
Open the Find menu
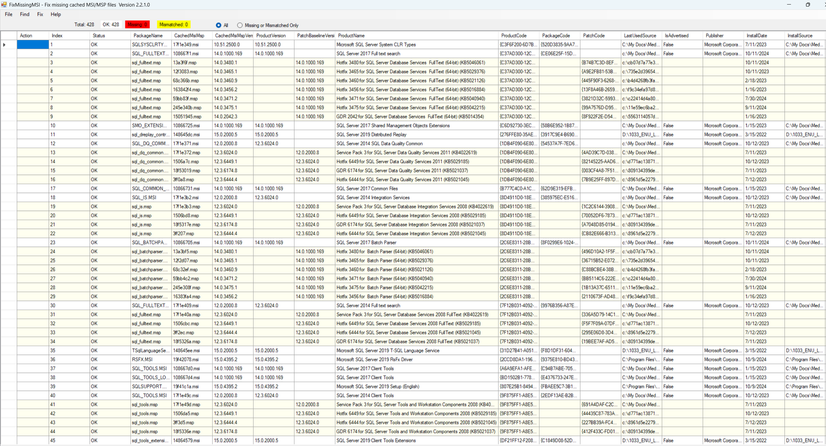[x=25, y=14]
